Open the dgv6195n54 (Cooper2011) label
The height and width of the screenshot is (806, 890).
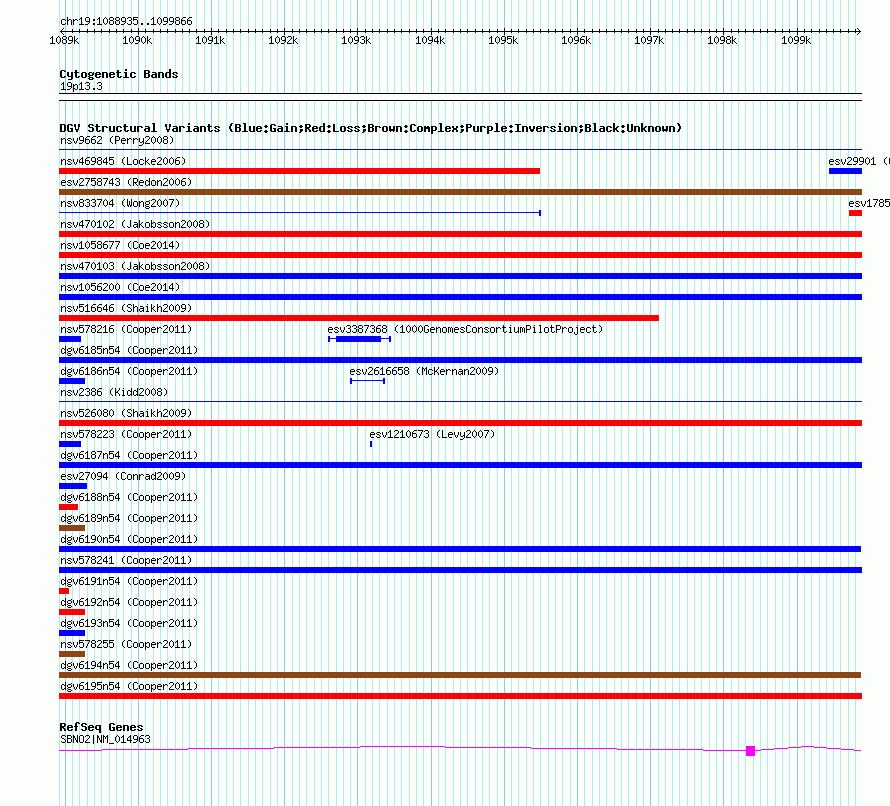point(129,686)
